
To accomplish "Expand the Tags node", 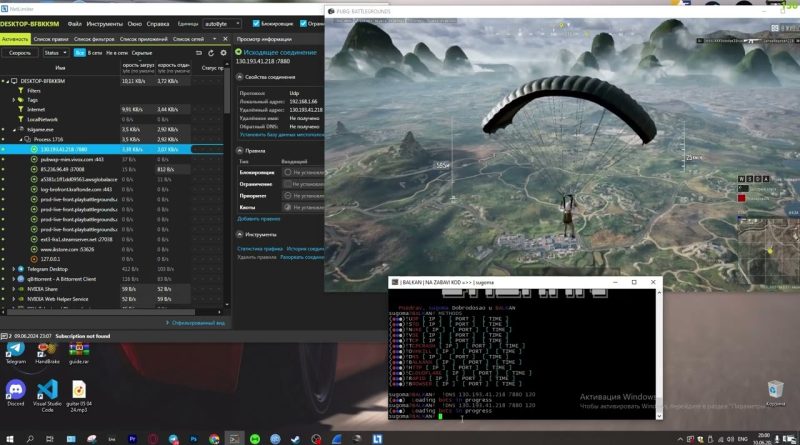I will (x=14, y=100).
